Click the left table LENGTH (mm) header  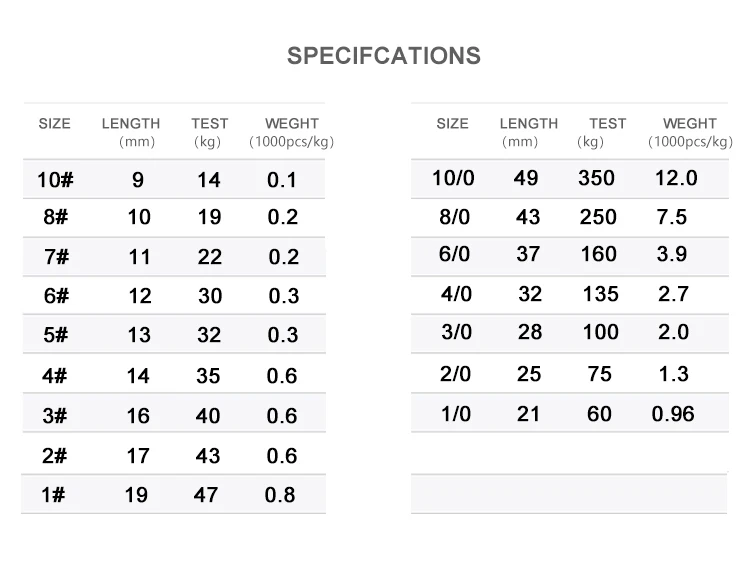pyautogui.click(x=131, y=132)
